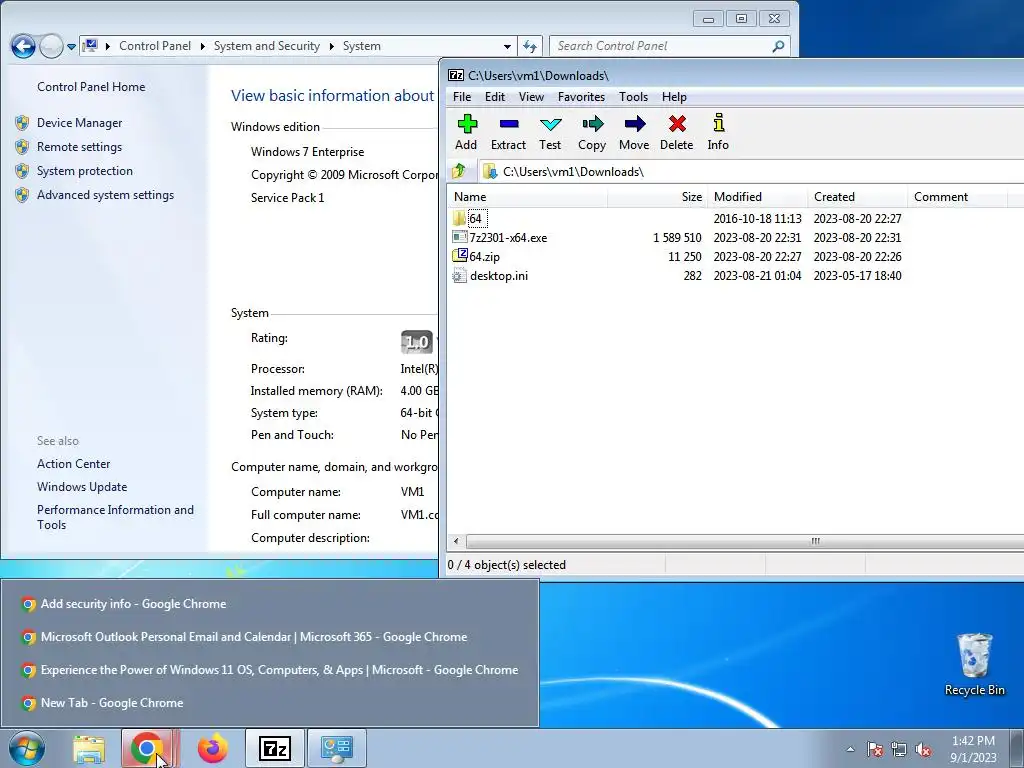Viewport: 1024px width, 768px height.
Task: Show hidden tray icons arrow
Action: [850, 750]
